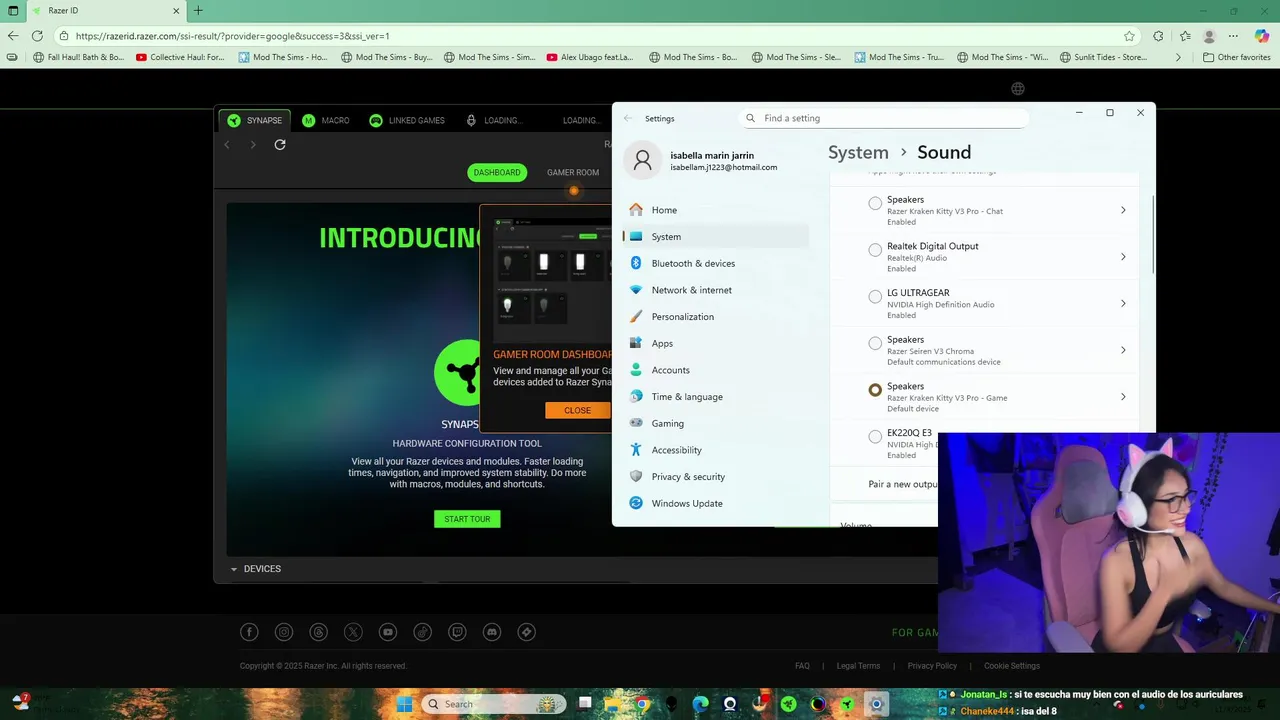Open Personalization settings
Image resolution: width=1280 pixels, height=720 pixels.
click(x=715, y=317)
